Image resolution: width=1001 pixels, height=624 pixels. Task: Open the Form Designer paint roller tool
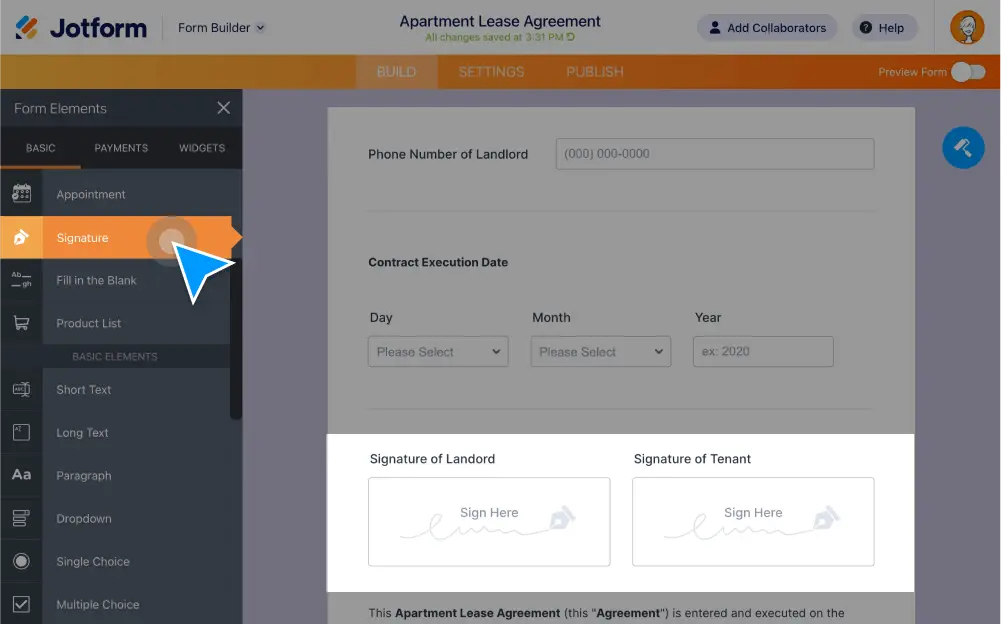tap(962, 147)
